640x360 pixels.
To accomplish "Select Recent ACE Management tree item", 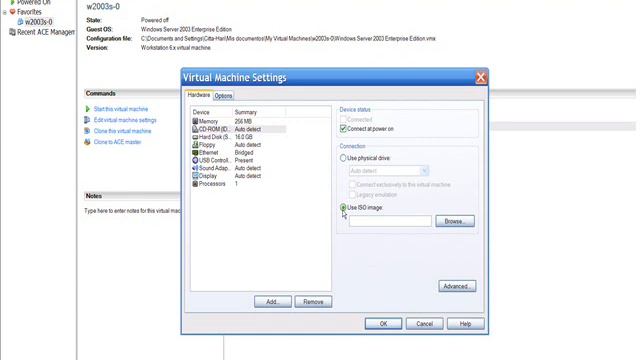I will (x=46, y=32).
